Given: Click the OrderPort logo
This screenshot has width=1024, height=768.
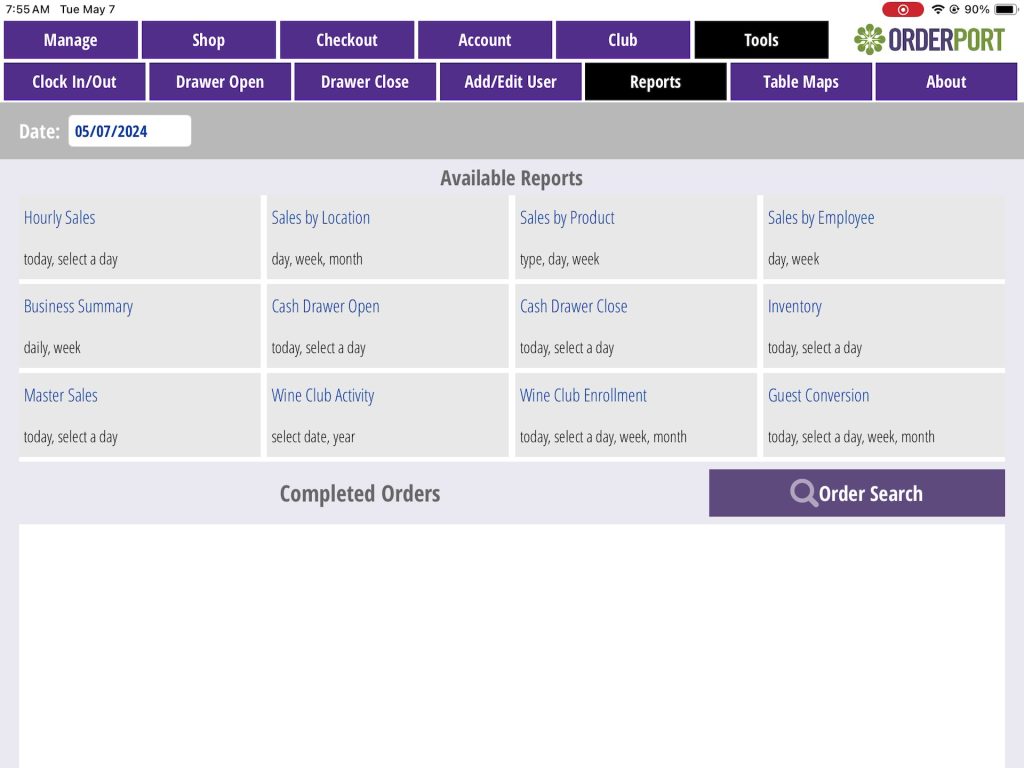Looking at the screenshot, I should tap(929, 40).
